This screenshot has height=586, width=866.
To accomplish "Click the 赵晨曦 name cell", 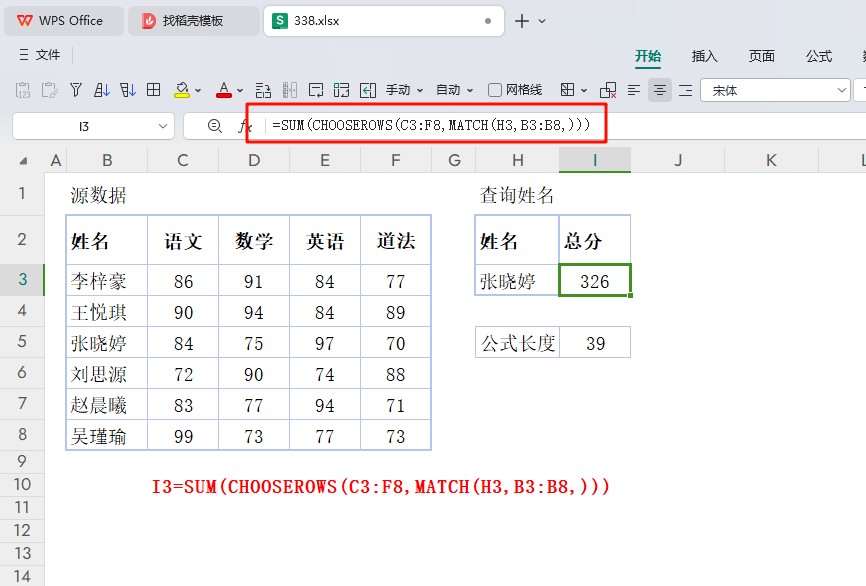I will 107,404.
